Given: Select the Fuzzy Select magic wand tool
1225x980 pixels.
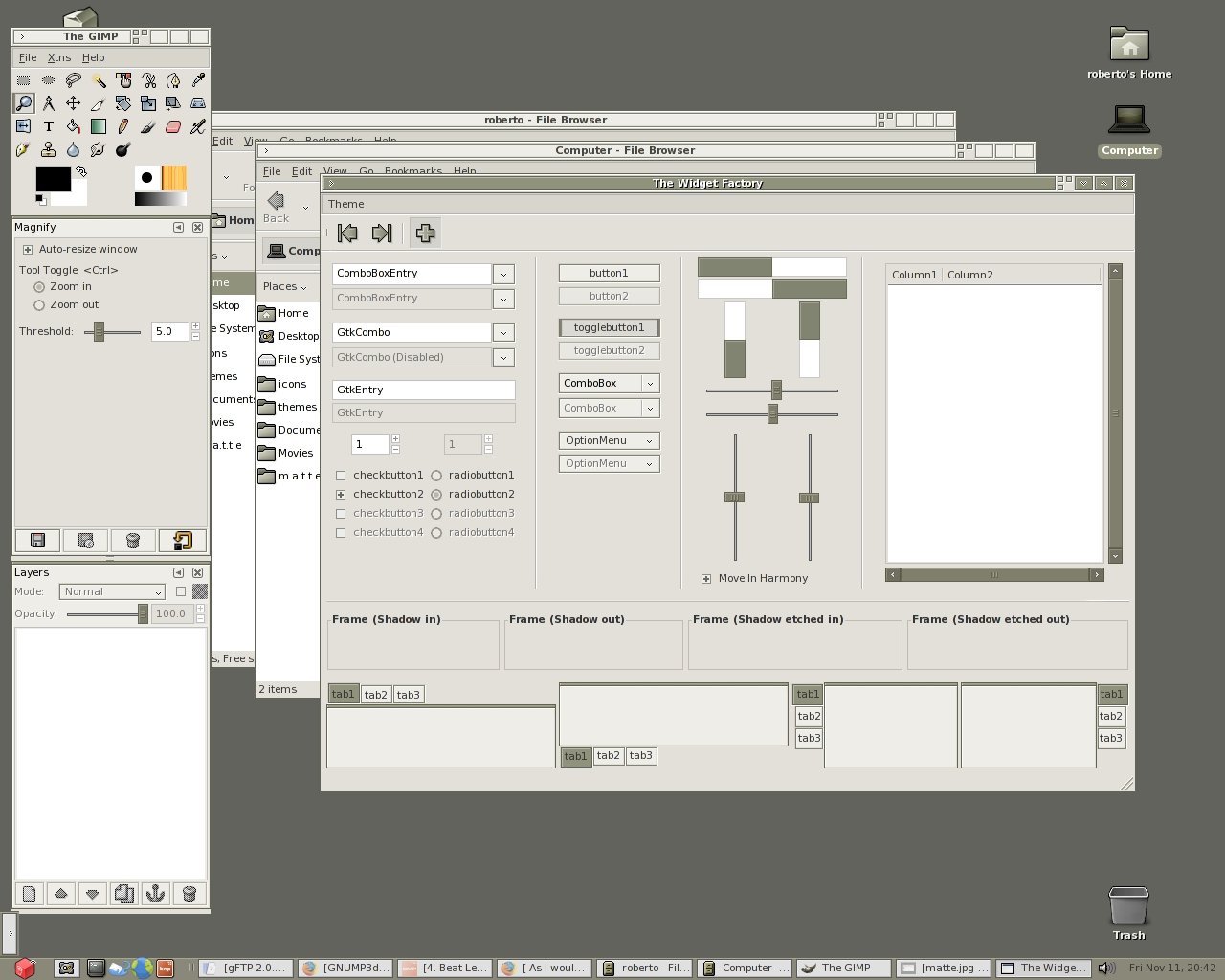Looking at the screenshot, I should point(99,80).
